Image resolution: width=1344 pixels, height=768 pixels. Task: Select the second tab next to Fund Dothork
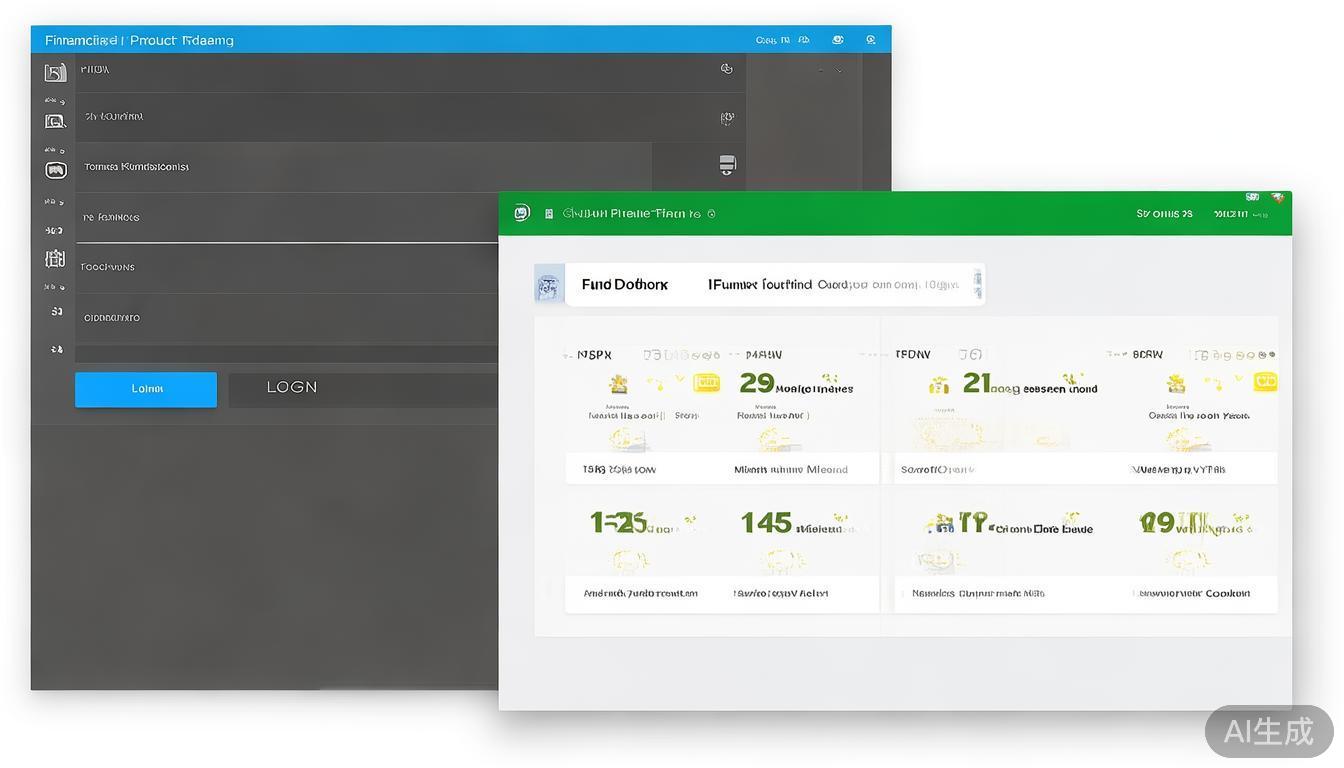760,285
